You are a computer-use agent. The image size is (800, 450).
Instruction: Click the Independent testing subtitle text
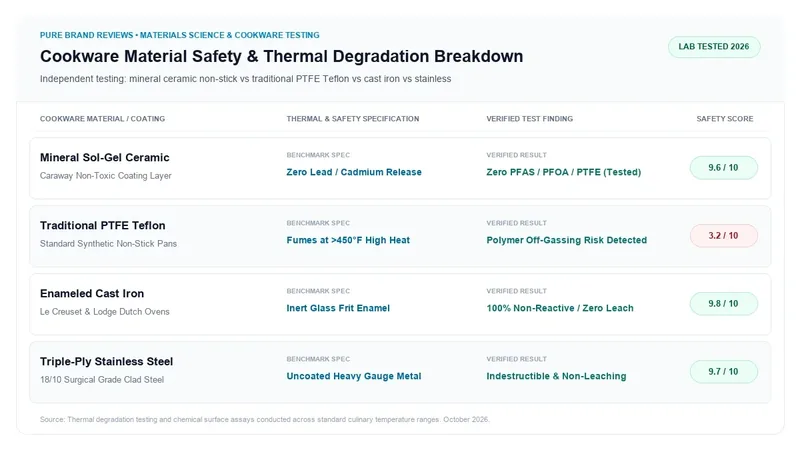point(245,79)
